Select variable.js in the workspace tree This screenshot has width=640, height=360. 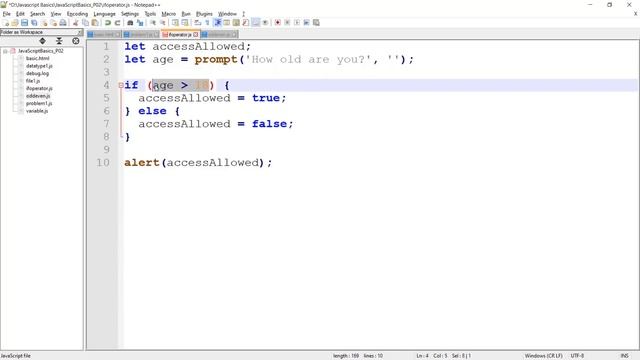(x=37, y=111)
